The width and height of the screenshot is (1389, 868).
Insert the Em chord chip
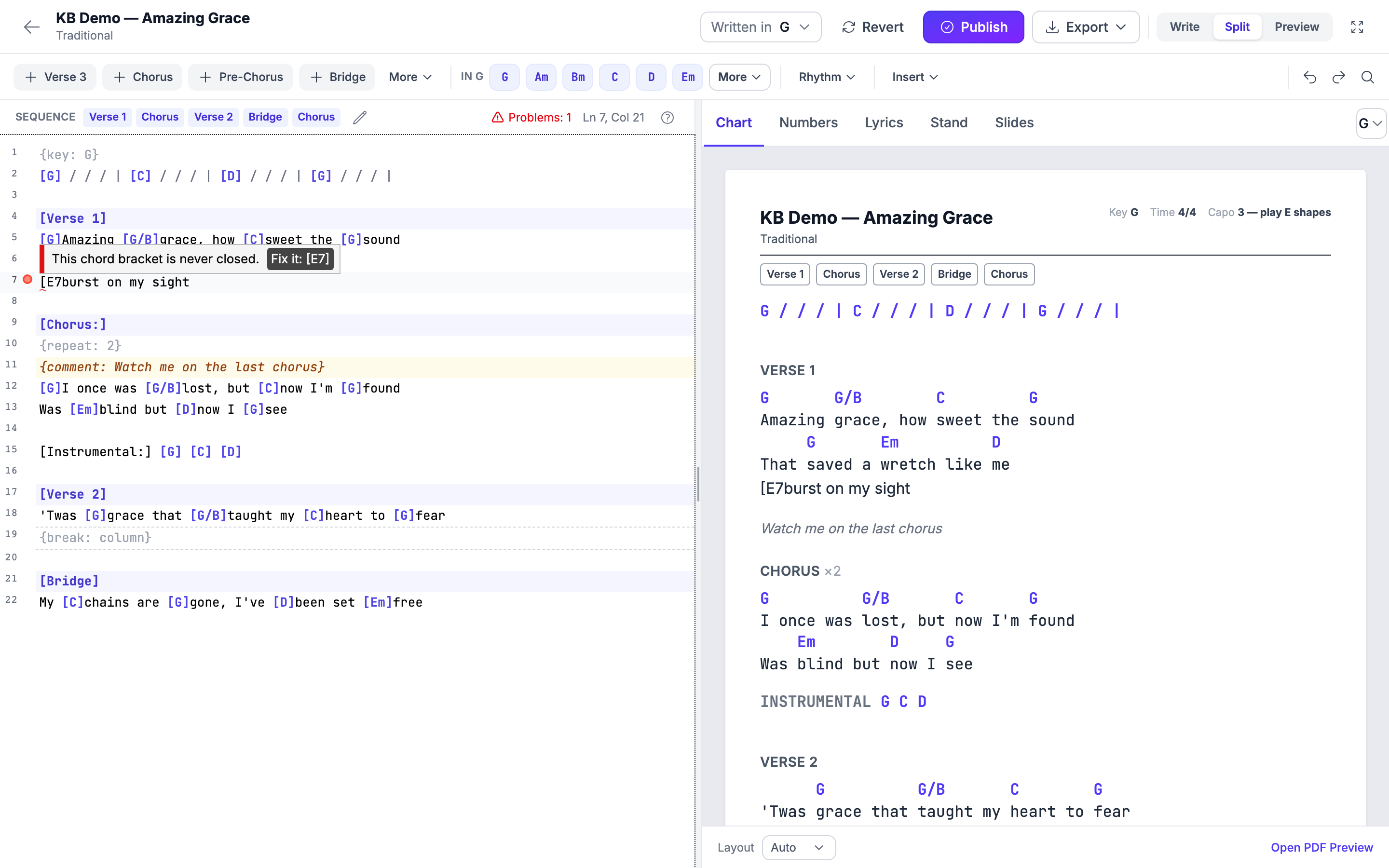688,77
